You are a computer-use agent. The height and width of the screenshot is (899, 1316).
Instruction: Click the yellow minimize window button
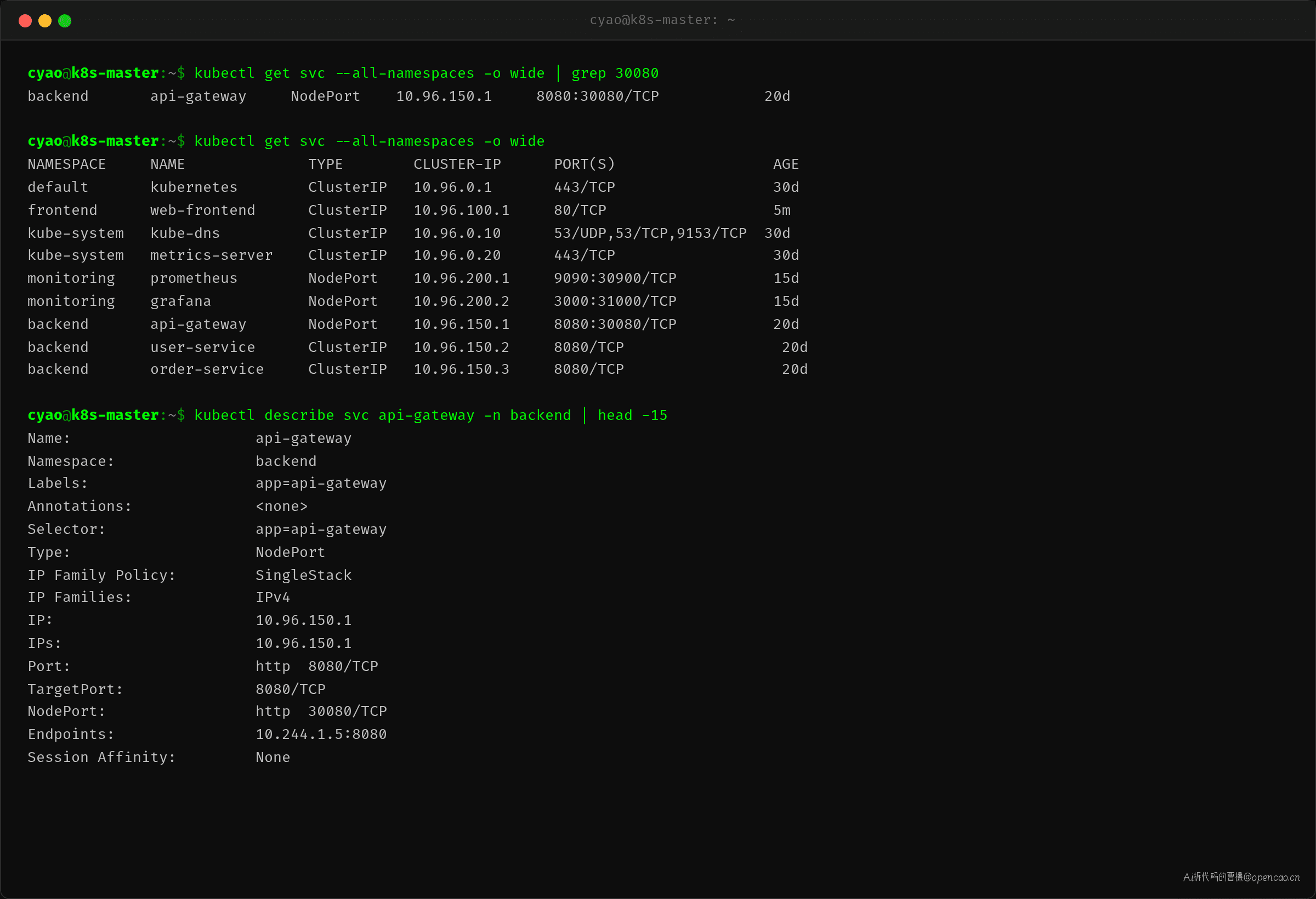tap(45, 21)
